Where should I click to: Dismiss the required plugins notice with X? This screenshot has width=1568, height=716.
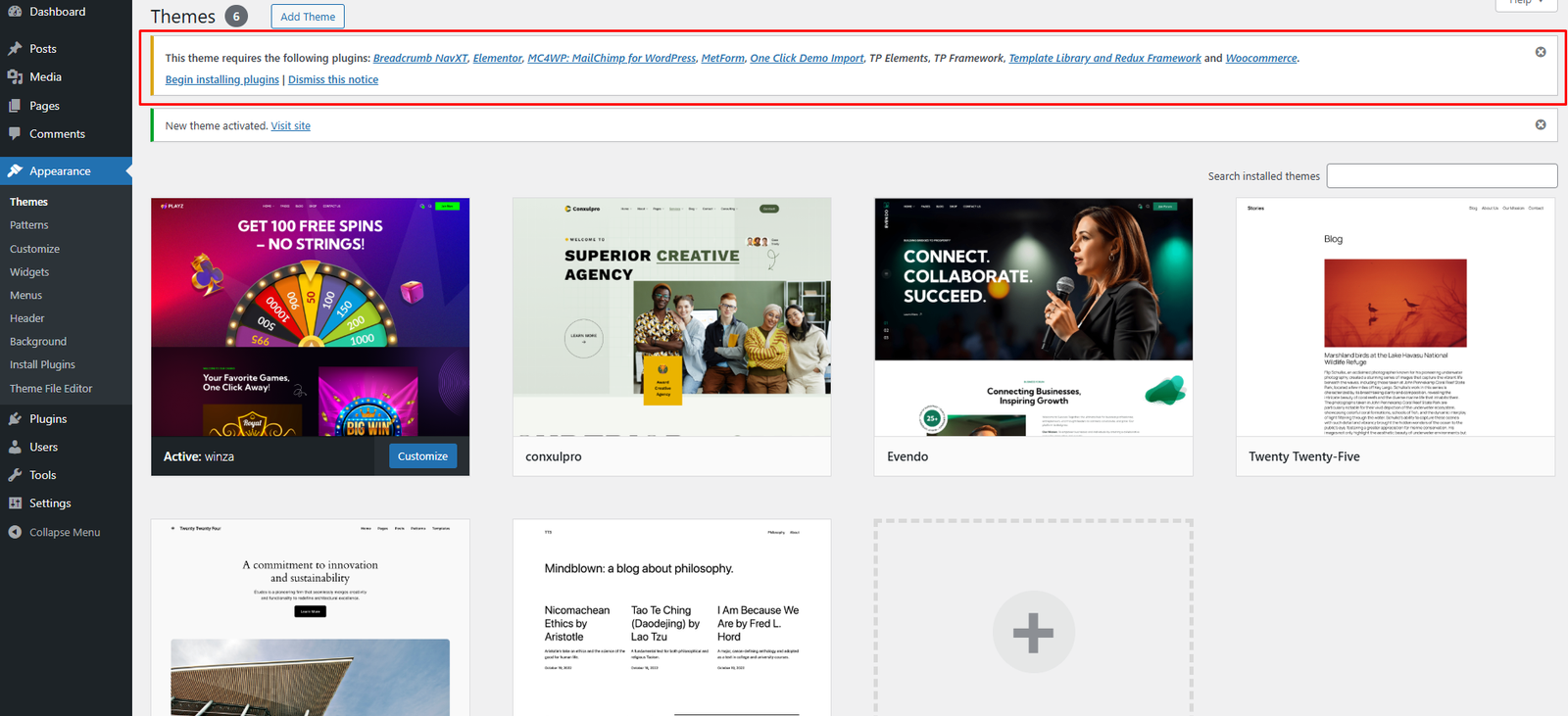click(1541, 52)
